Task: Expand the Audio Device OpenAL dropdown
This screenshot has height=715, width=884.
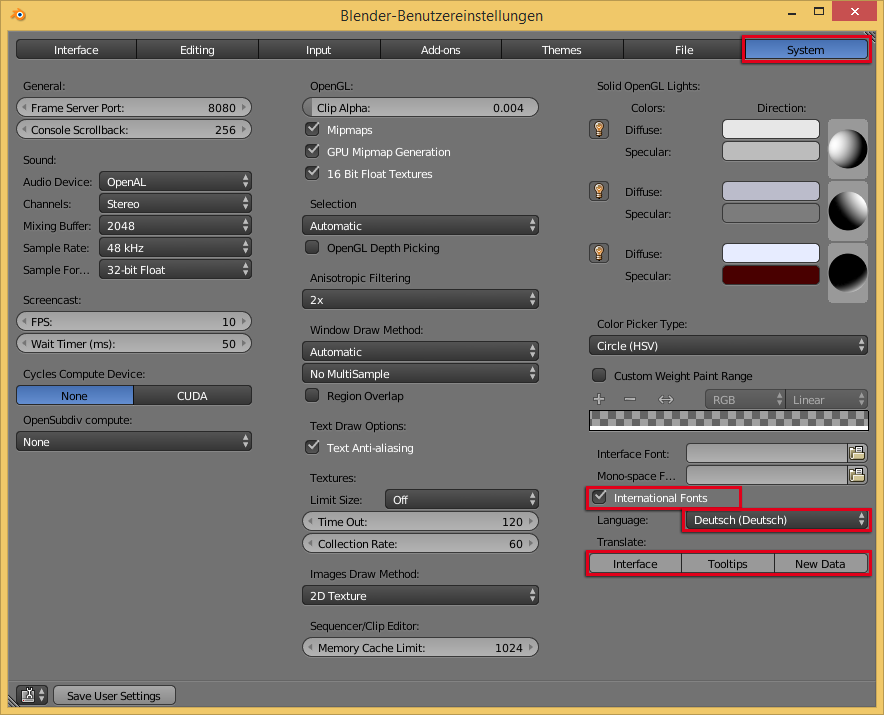Action: (x=175, y=182)
